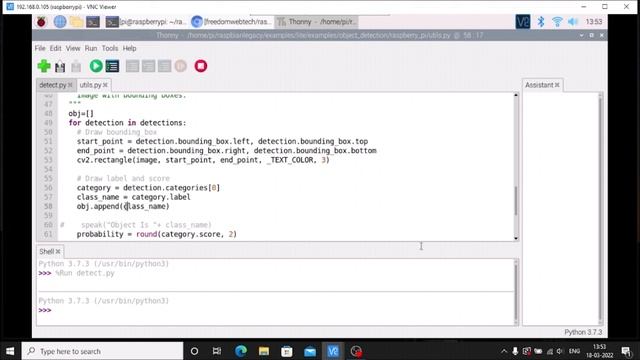Show hidden Windows tray icons chevron
Viewport: 640px width, 360px height.
pyautogui.click(x=504, y=351)
